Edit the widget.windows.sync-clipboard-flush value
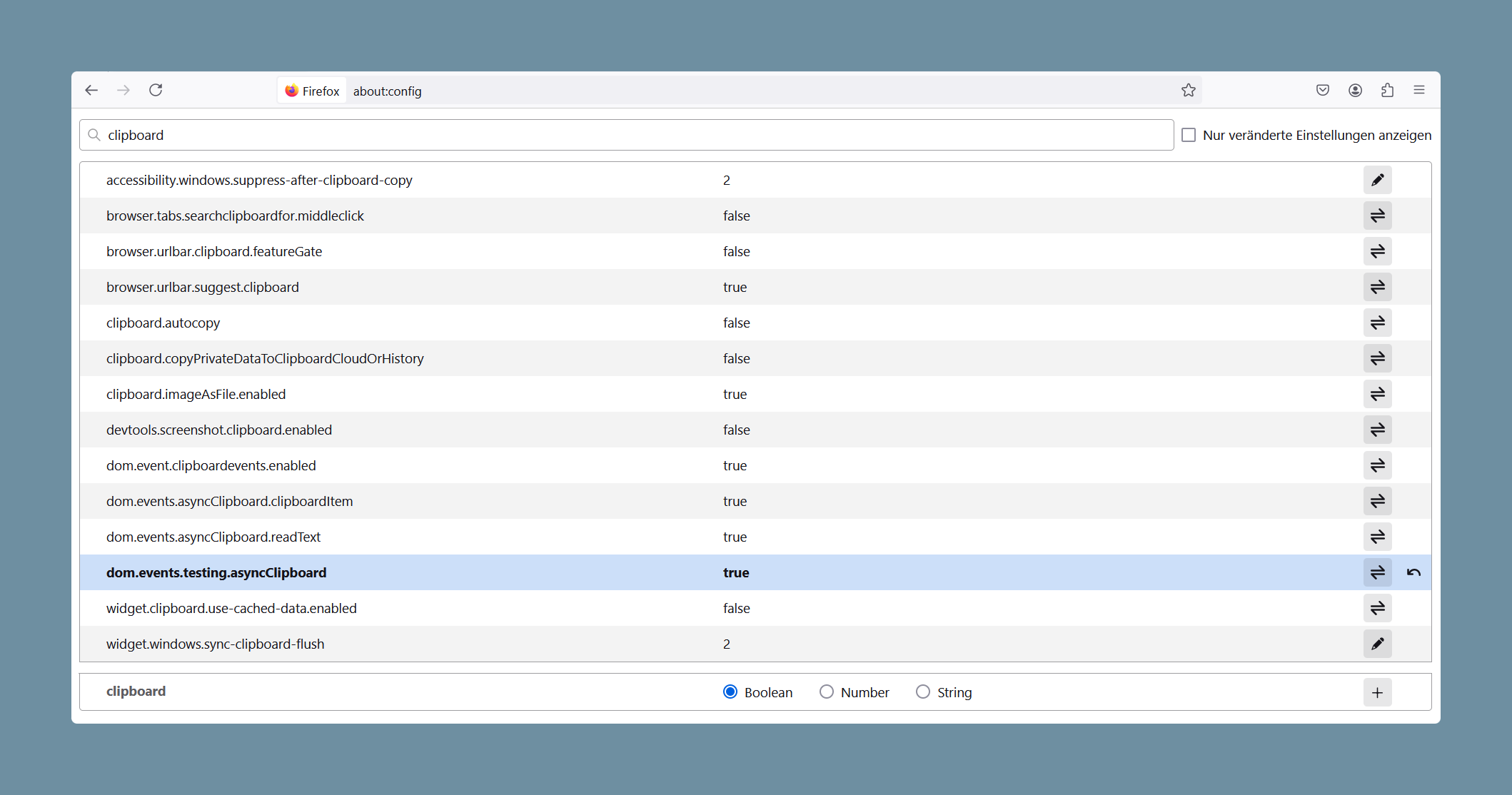The image size is (1512, 795). pos(1377,644)
